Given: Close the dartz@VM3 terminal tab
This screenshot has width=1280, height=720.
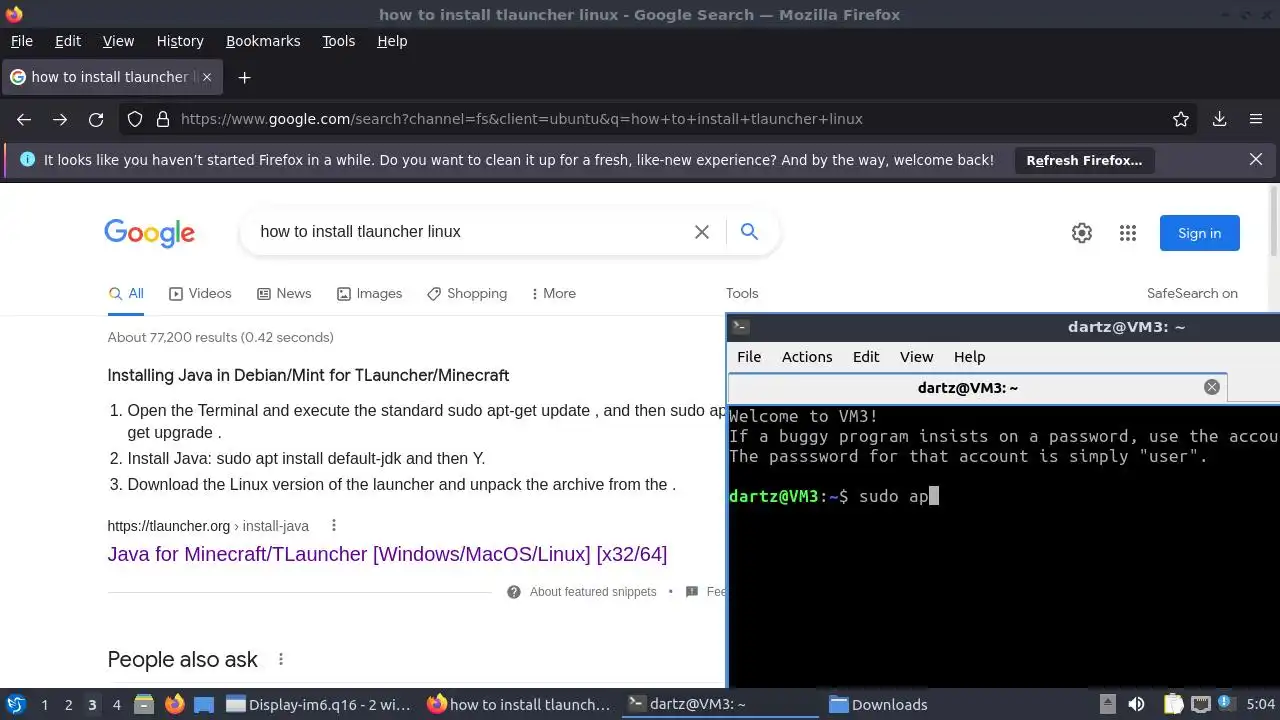Looking at the screenshot, I should point(1212,388).
